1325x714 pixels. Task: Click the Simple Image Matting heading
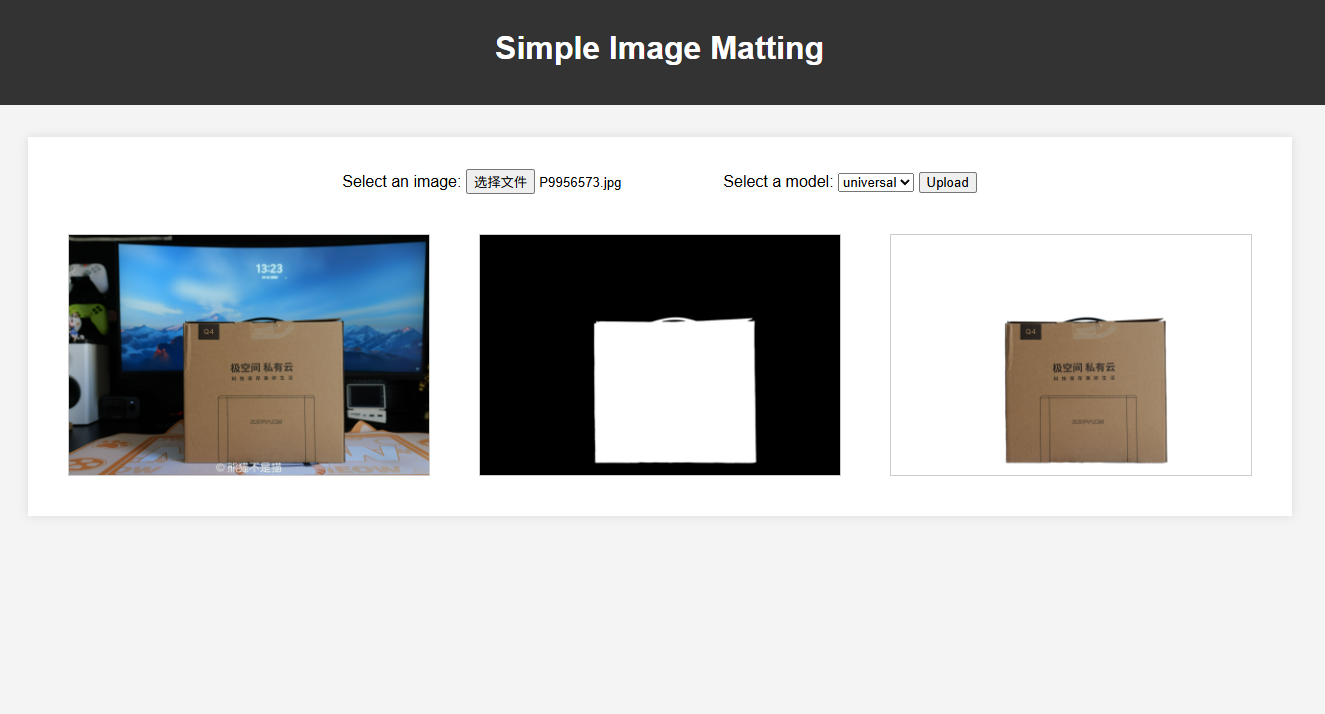point(660,48)
